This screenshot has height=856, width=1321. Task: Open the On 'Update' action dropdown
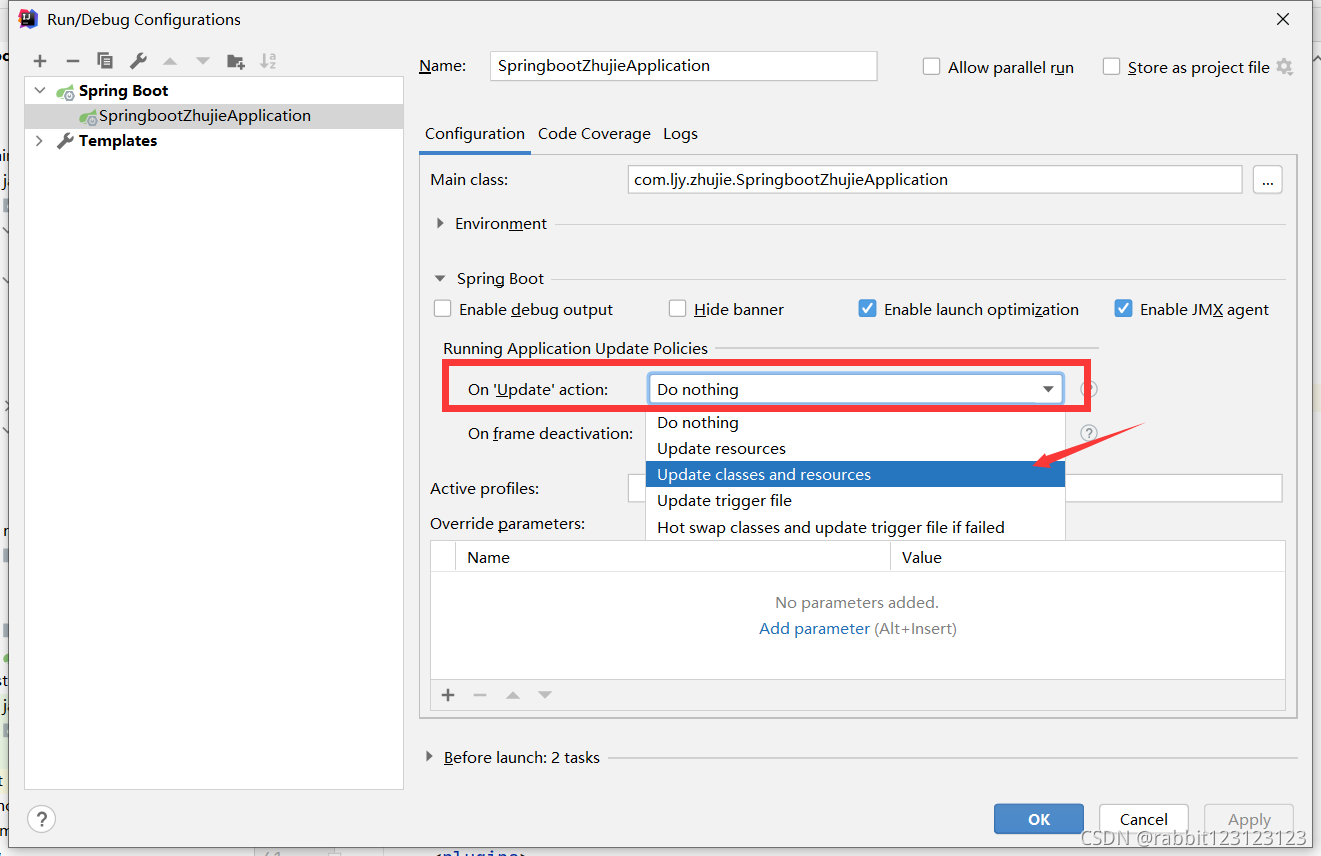click(x=855, y=389)
